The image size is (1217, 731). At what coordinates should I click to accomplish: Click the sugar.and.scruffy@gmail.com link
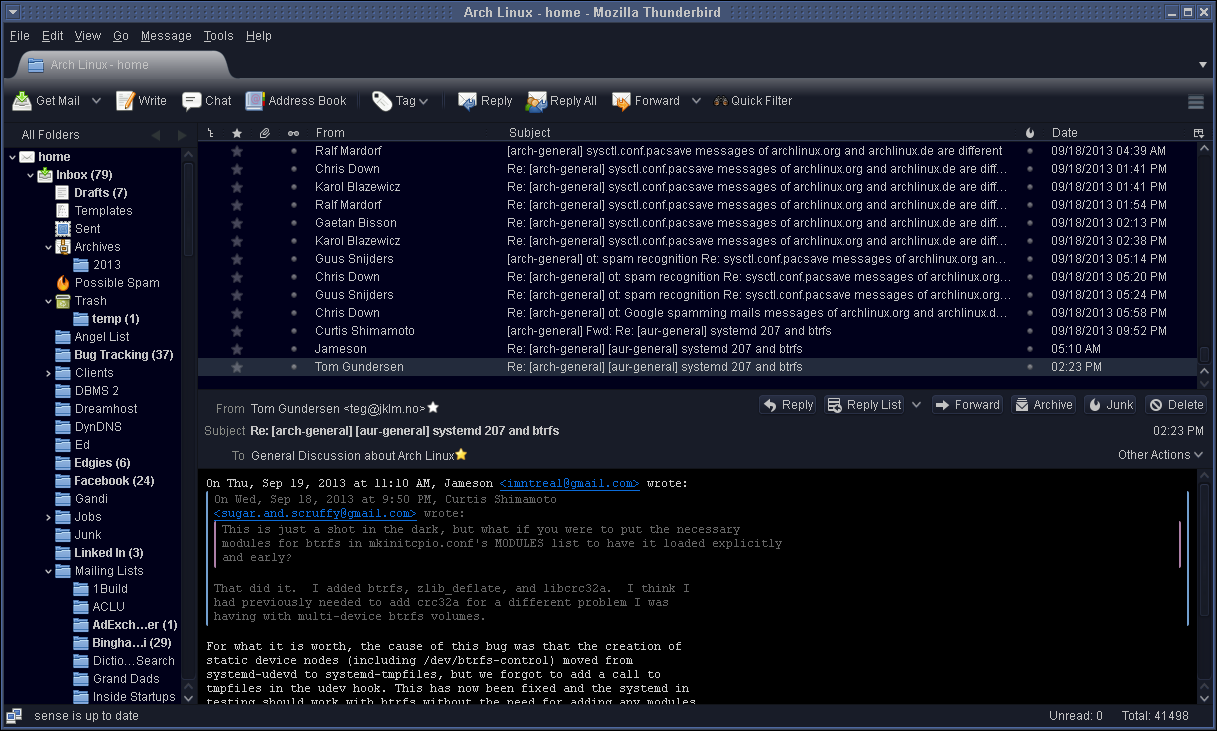(315, 514)
